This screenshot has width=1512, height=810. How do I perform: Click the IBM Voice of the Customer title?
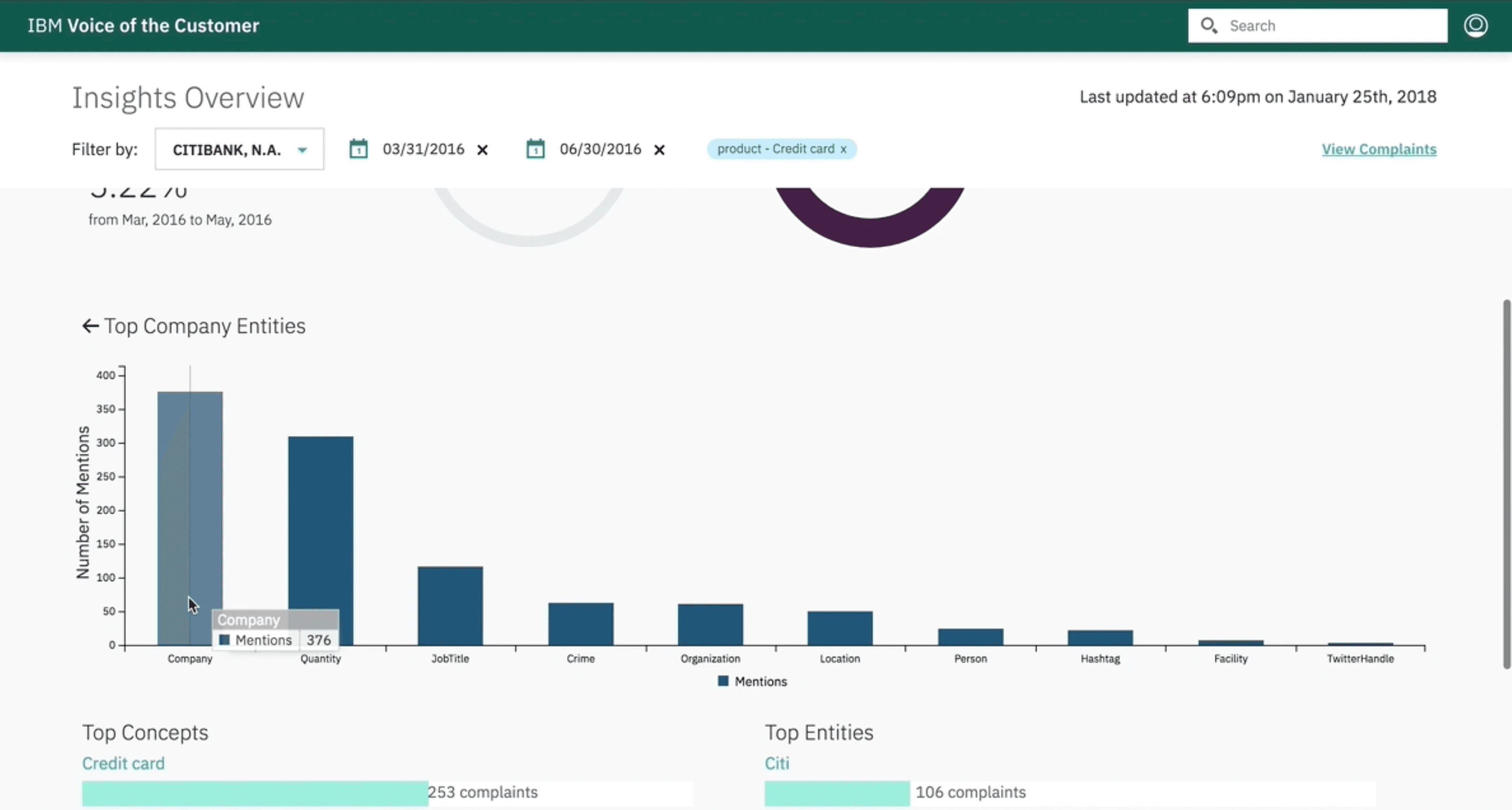click(x=143, y=26)
